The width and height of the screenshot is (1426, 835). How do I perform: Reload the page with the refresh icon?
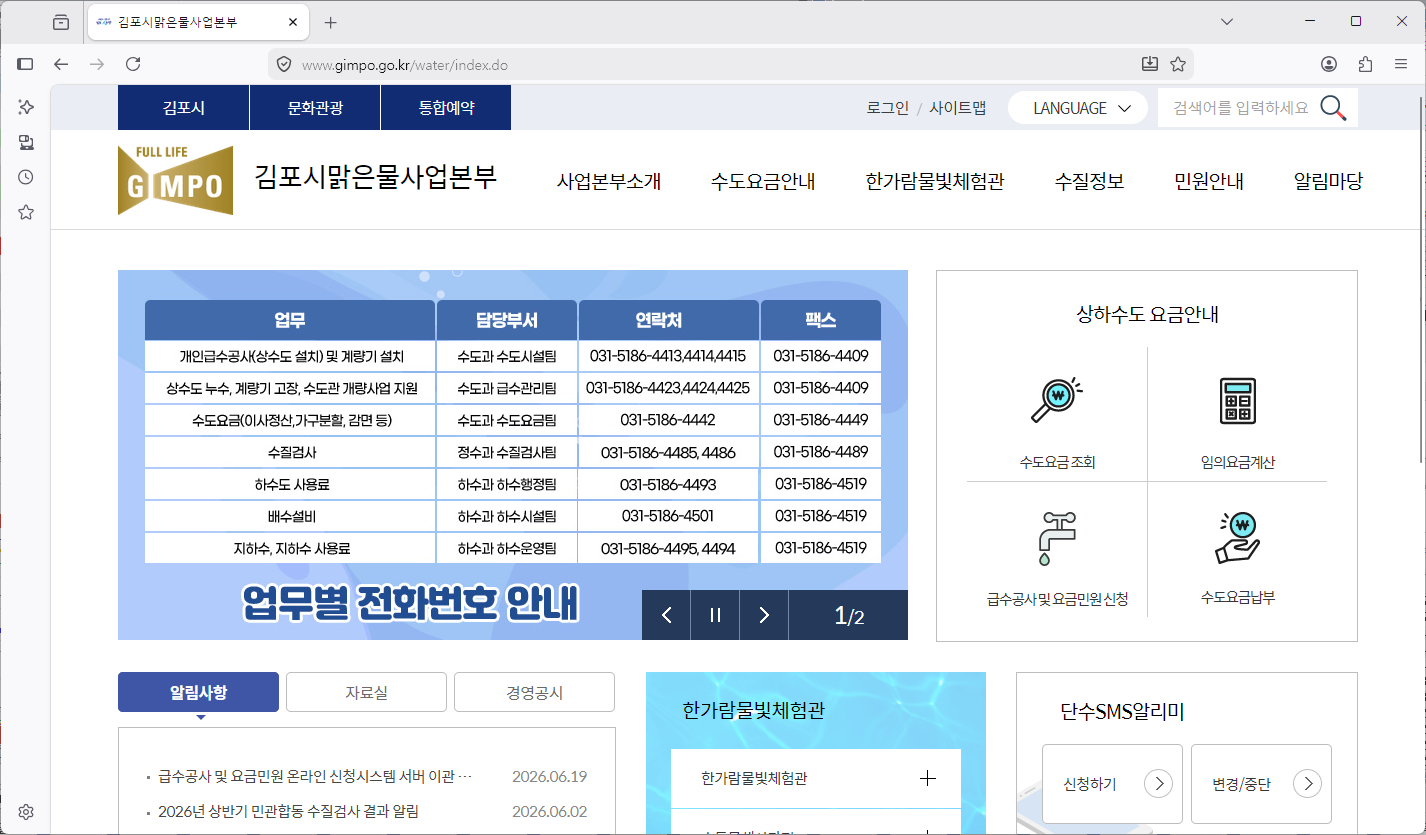tap(133, 64)
